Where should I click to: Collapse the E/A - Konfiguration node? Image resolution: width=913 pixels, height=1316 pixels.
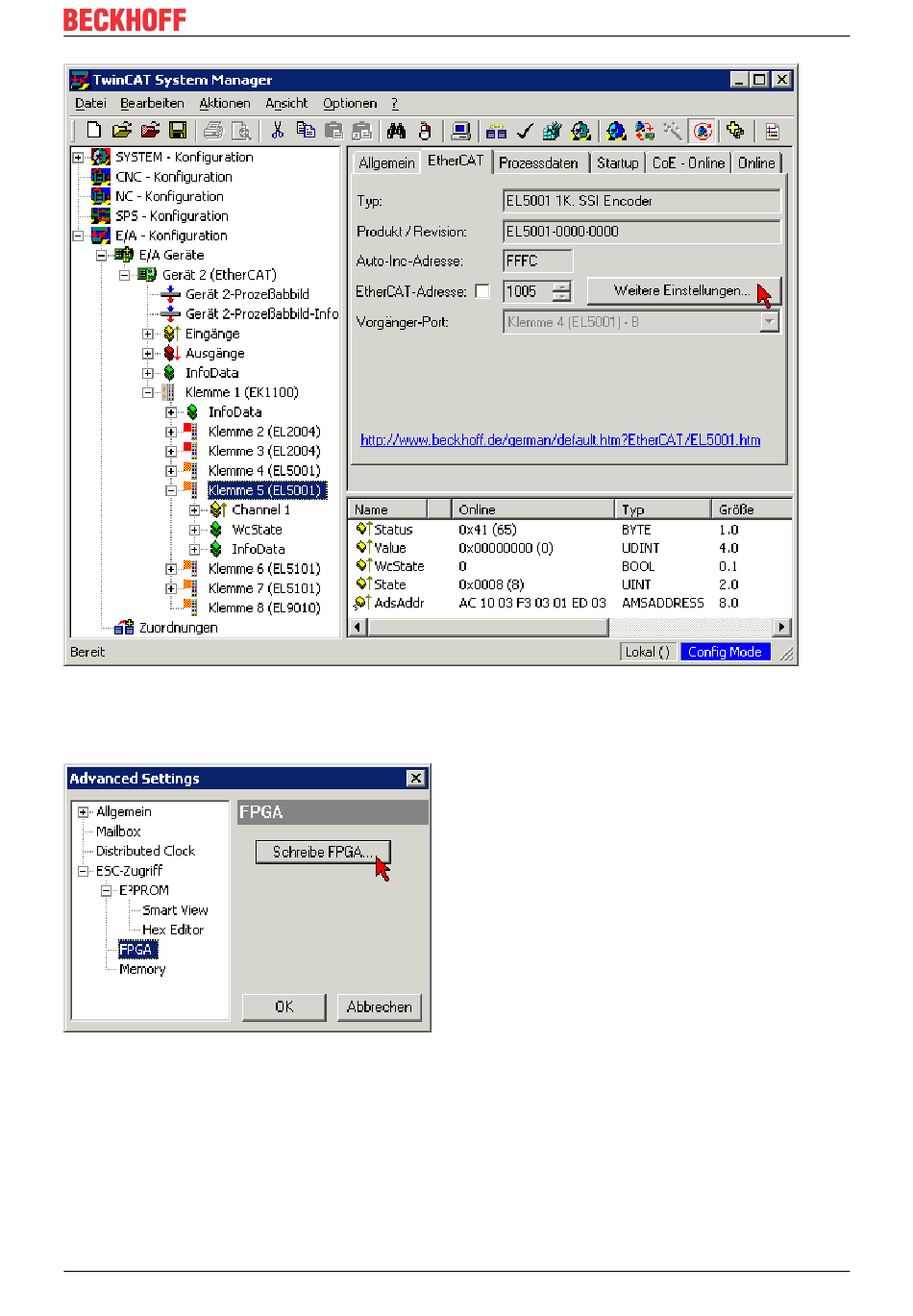[78, 236]
